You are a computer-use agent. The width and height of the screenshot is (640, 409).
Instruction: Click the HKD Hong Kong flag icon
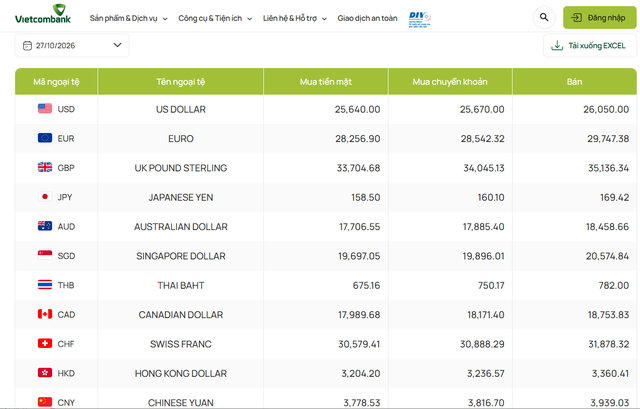point(45,373)
